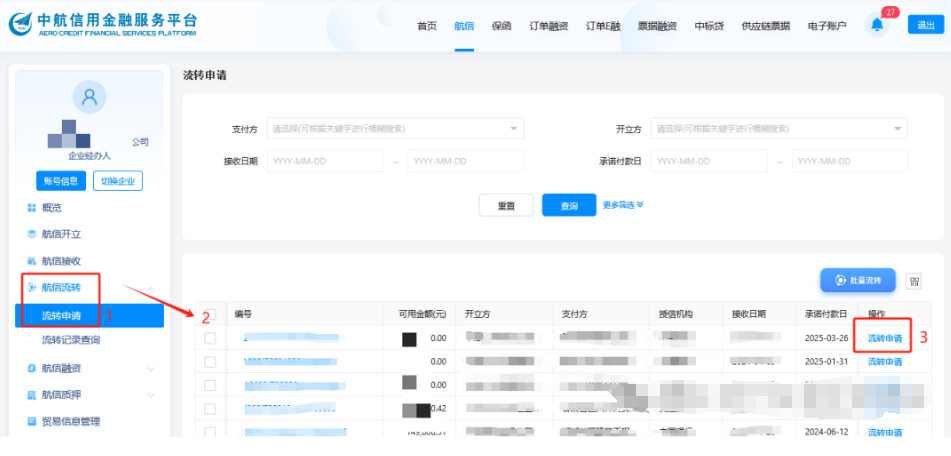This screenshot has height=456, width=951.
Task: Expand the 航信融资 menu chevron
Action: click(151, 368)
